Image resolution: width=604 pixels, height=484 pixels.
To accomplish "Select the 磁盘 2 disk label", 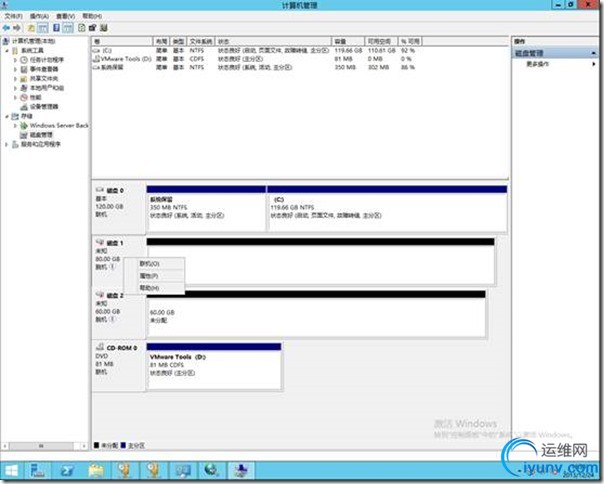I will tap(115, 296).
